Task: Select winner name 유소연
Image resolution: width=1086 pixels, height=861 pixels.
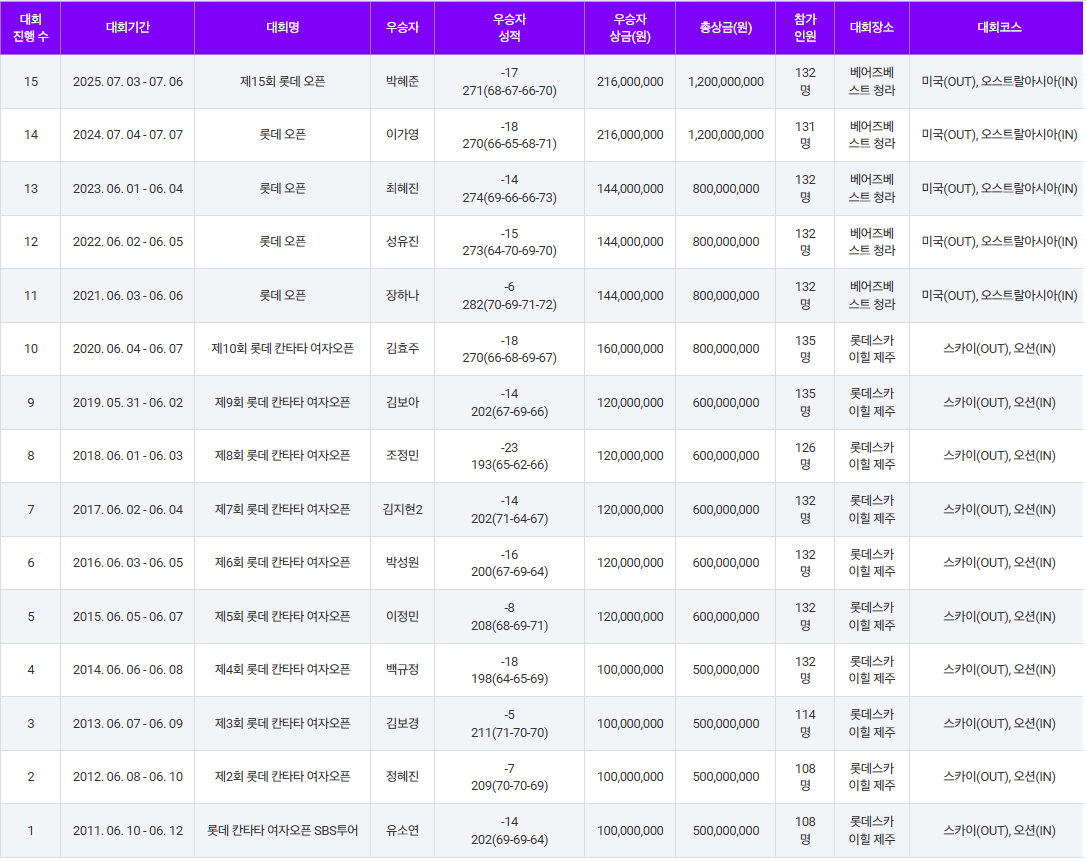Action: pyautogui.click(x=402, y=831)
